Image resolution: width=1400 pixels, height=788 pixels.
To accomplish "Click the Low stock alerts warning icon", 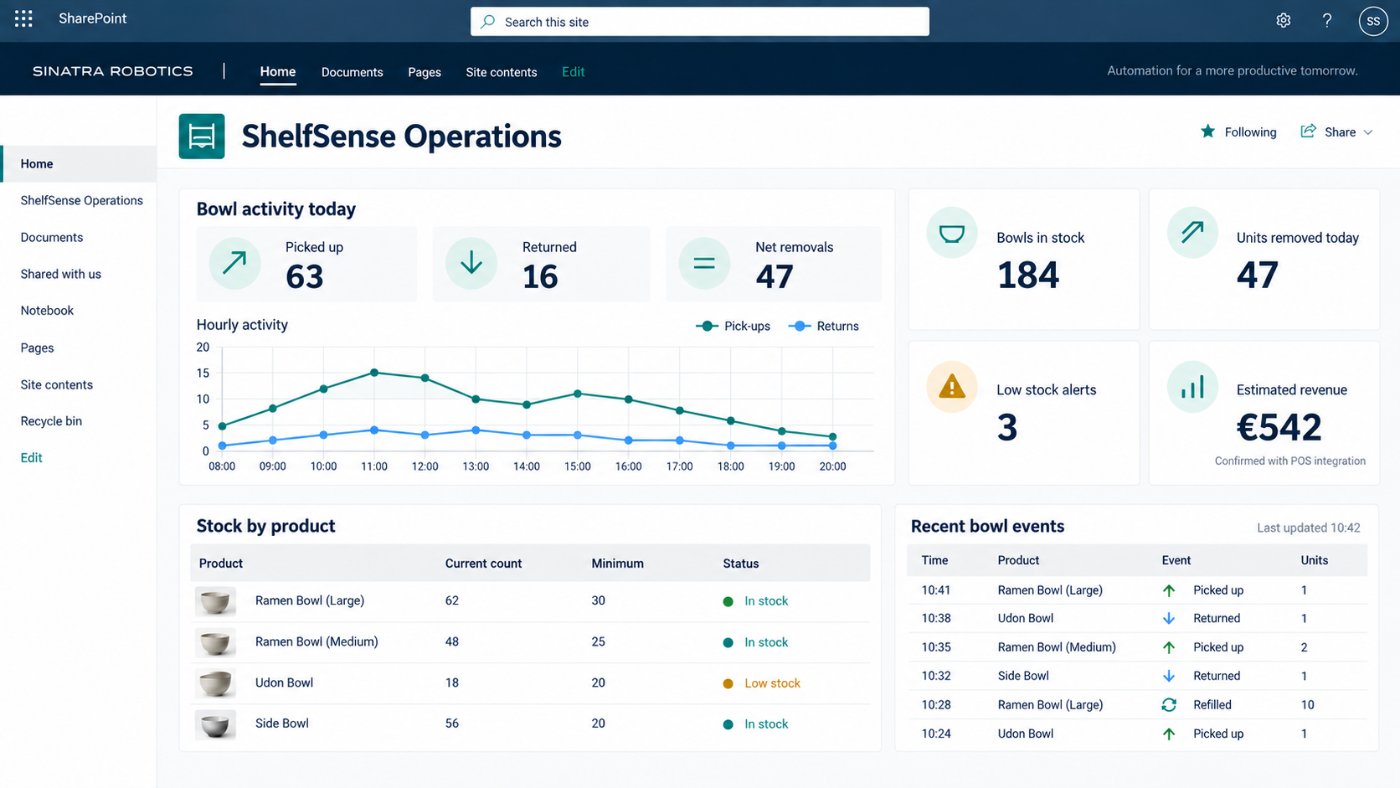I will pos(952,387).
